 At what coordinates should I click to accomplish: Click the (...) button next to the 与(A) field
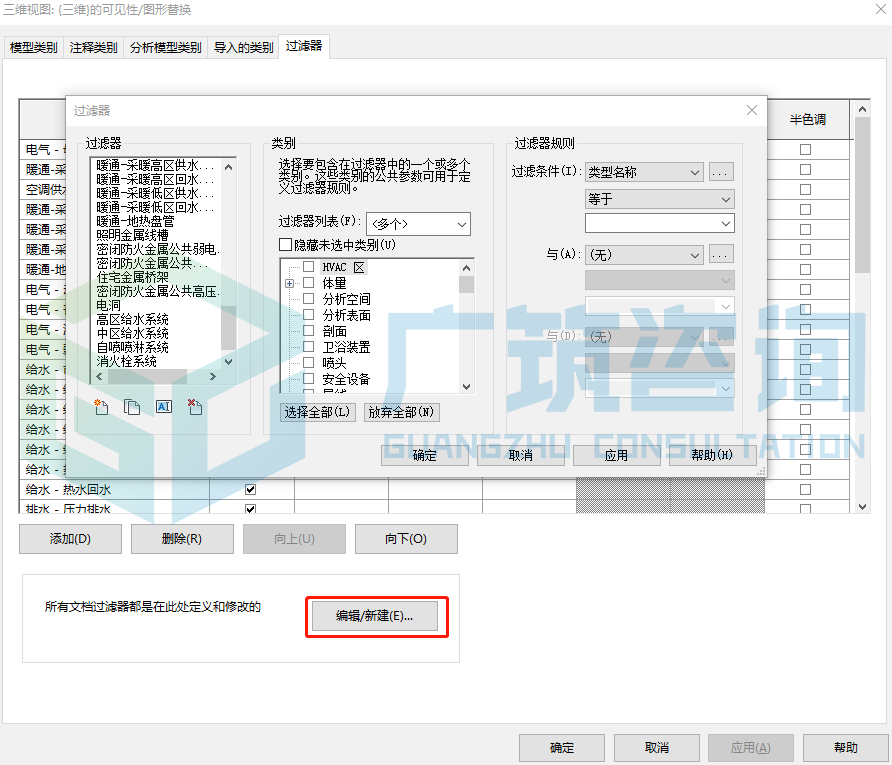(x=720, y=255)
